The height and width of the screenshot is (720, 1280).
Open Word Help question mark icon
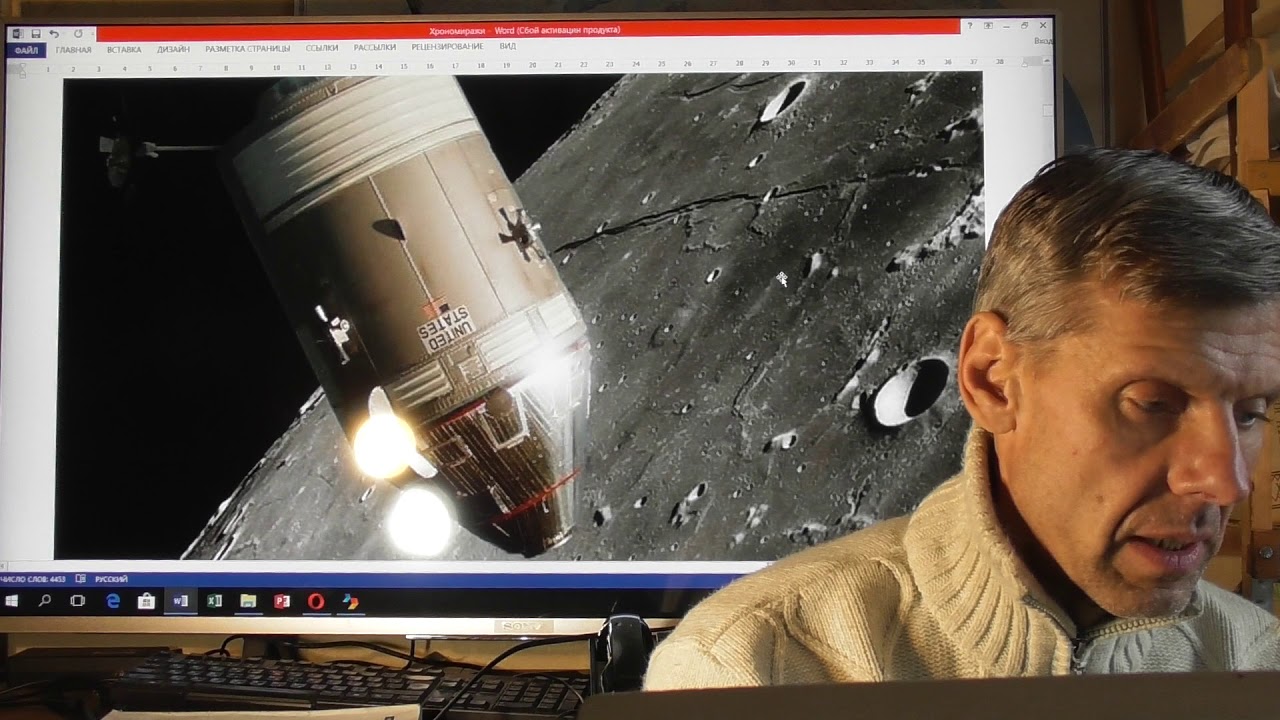pos(969,25)
